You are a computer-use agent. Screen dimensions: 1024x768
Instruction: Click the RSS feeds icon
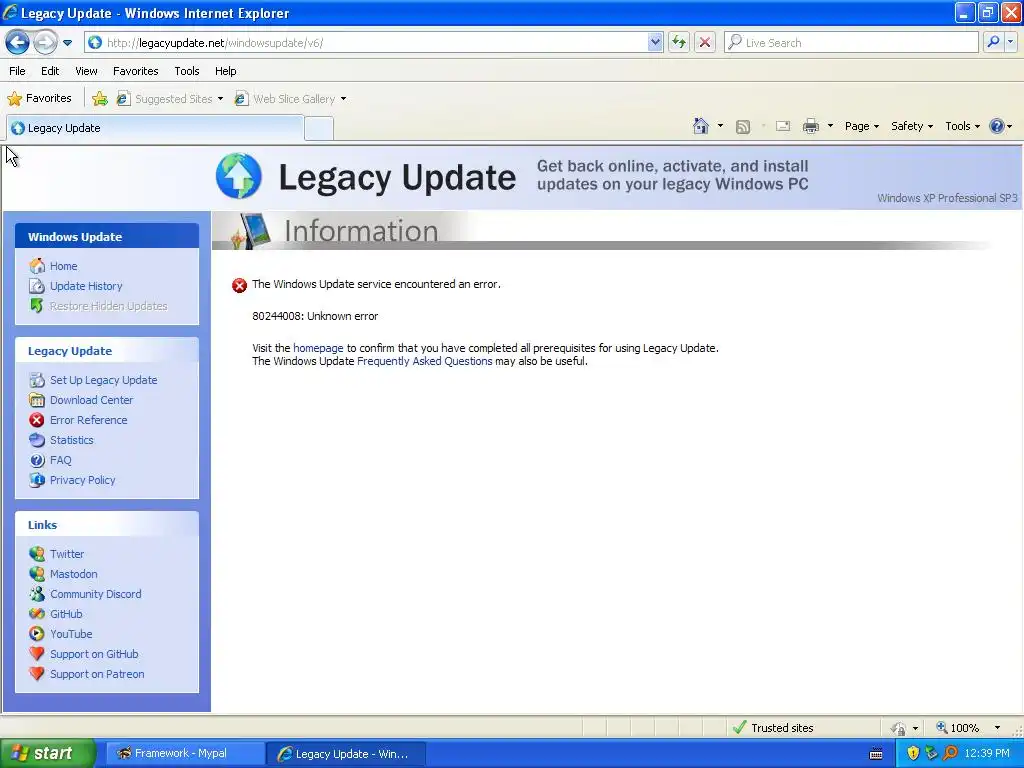[743, 127]
